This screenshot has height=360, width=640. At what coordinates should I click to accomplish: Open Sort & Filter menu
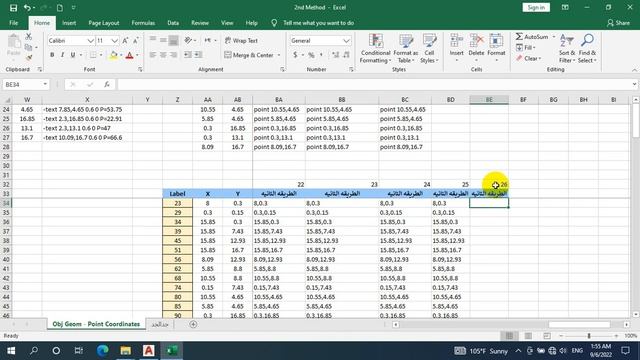tap(567, 49)
